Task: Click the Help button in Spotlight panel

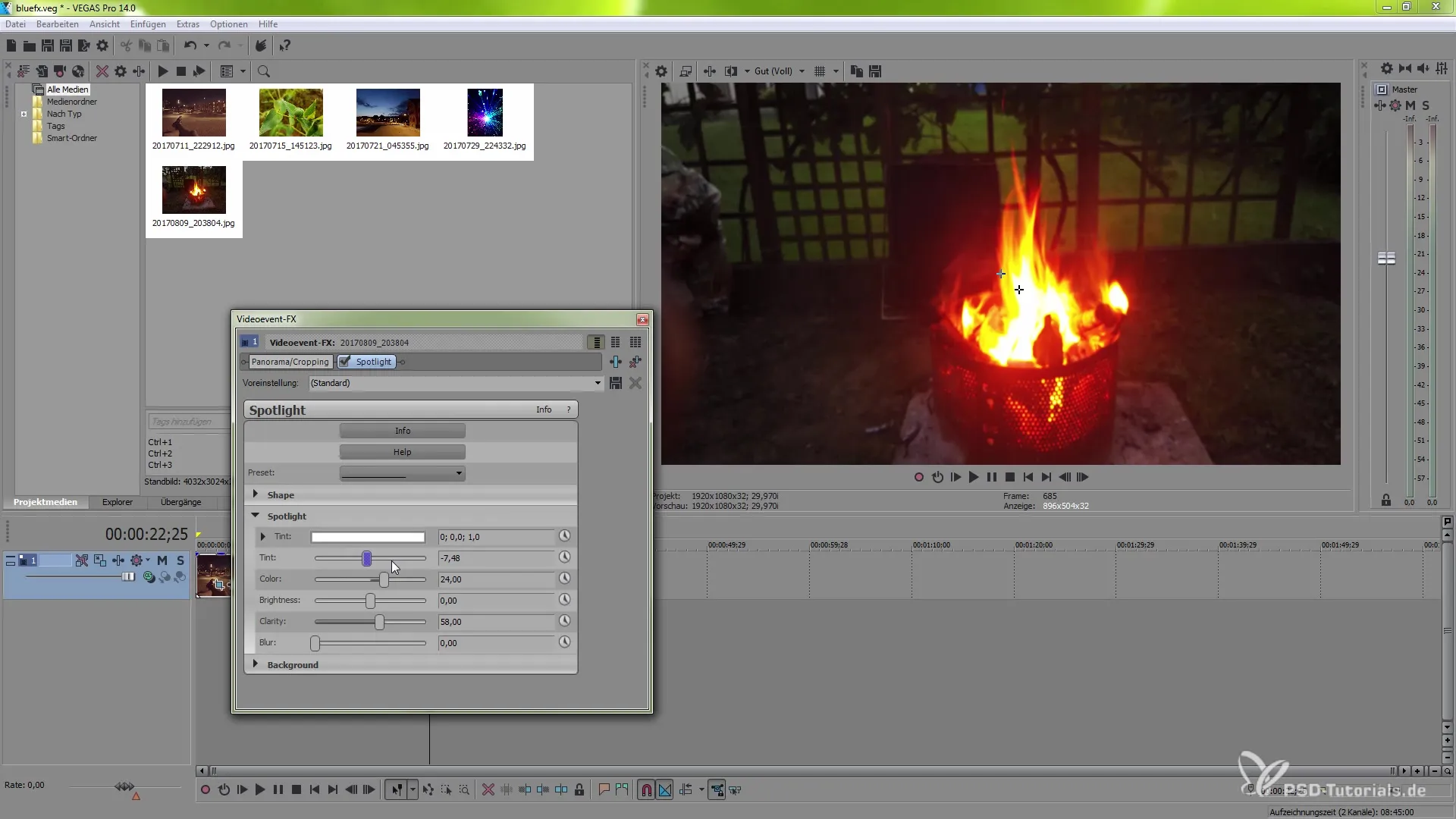Action: click(x=402, y=452)
